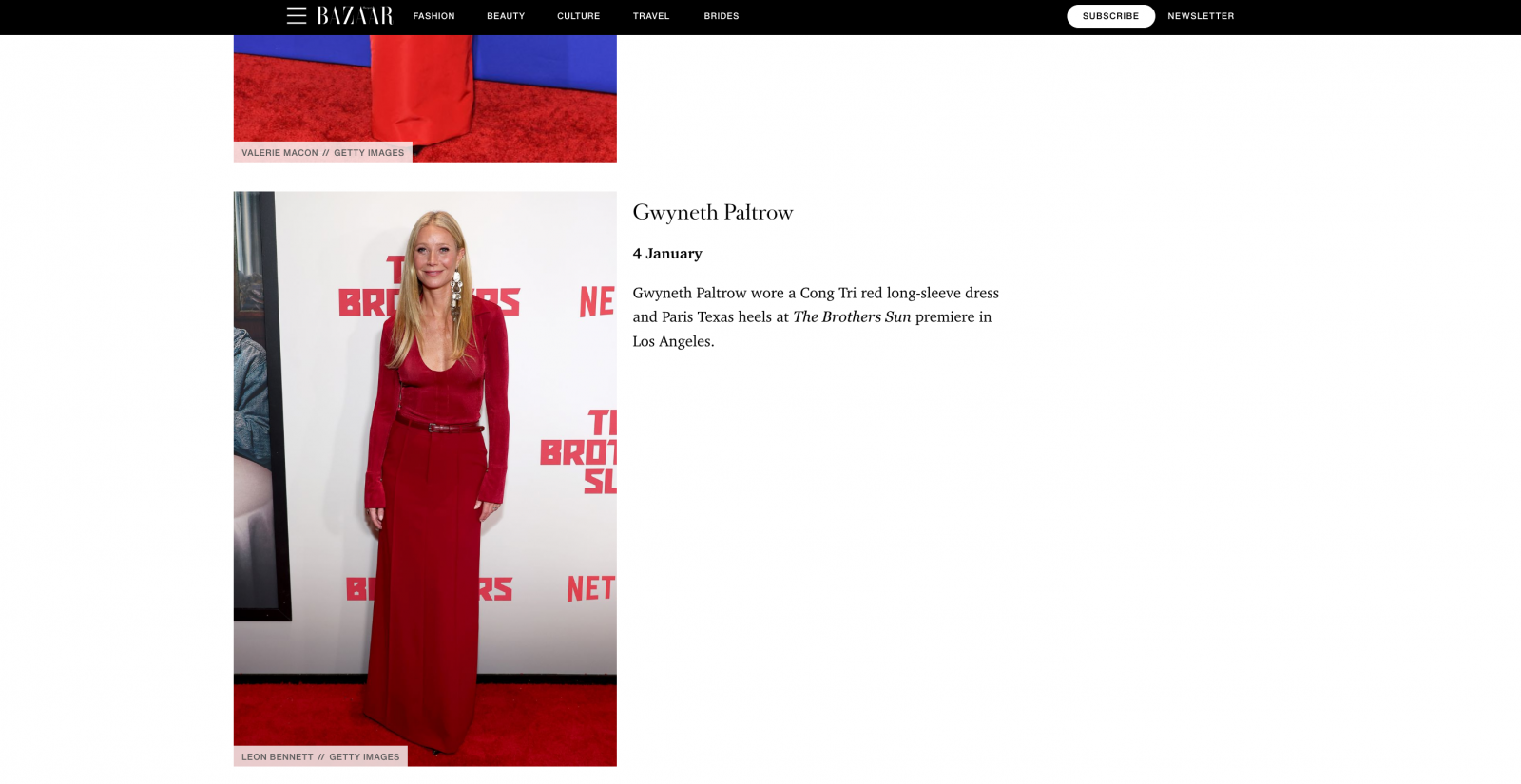Navigate to the Brides section
The width and height of the screenshot is (1521, 784).
pos(722,16)
